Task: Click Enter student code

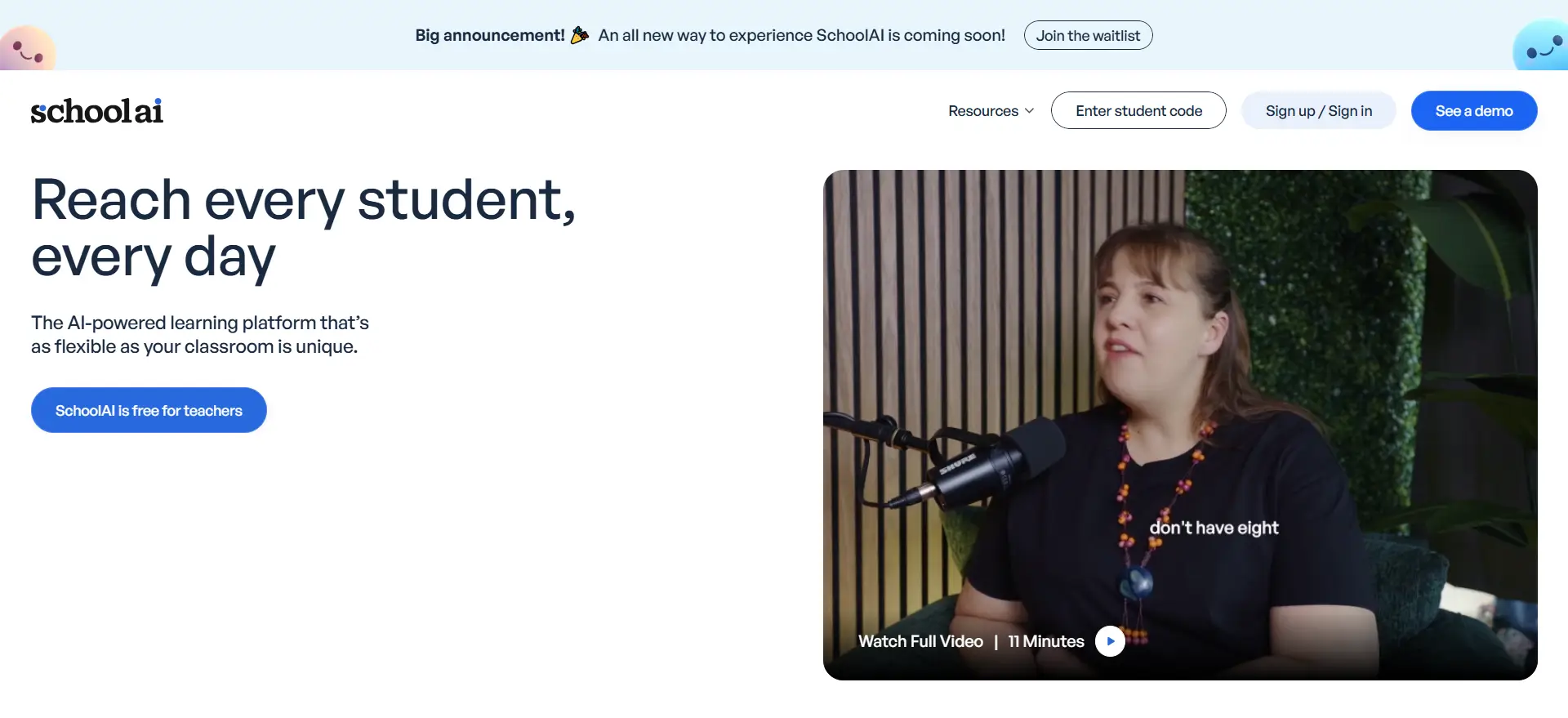Action: click(1138, 111)
